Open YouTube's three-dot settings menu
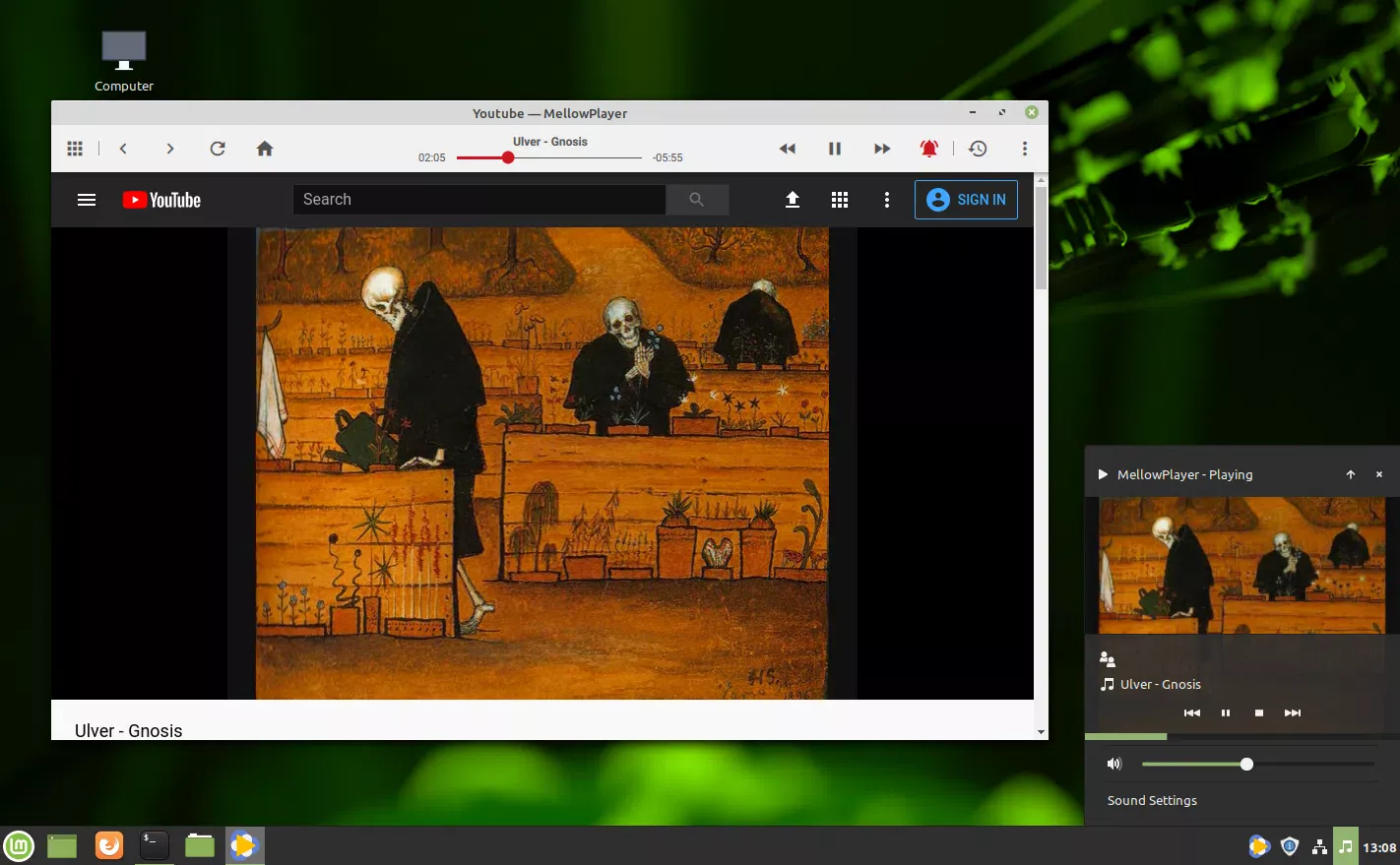The image size is (1400, 865). pyautogui.click(x=886, y=199)
